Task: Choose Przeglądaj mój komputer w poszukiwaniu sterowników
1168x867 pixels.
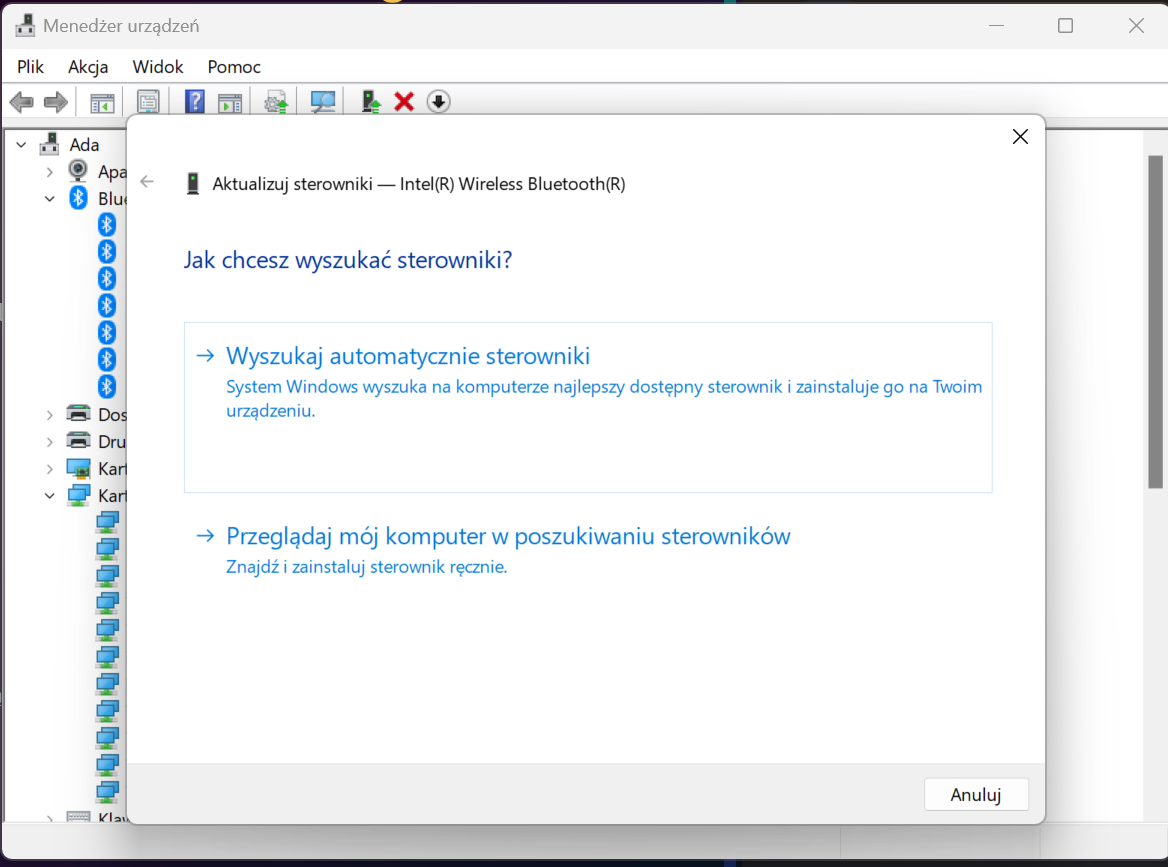Action: coord(508,536)
